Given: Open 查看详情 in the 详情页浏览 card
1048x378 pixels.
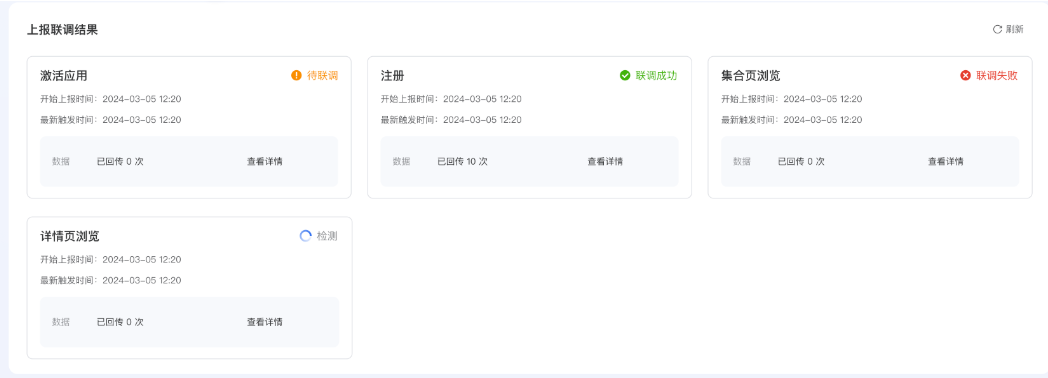Looking at the screenshot, I should click(265, 322).
